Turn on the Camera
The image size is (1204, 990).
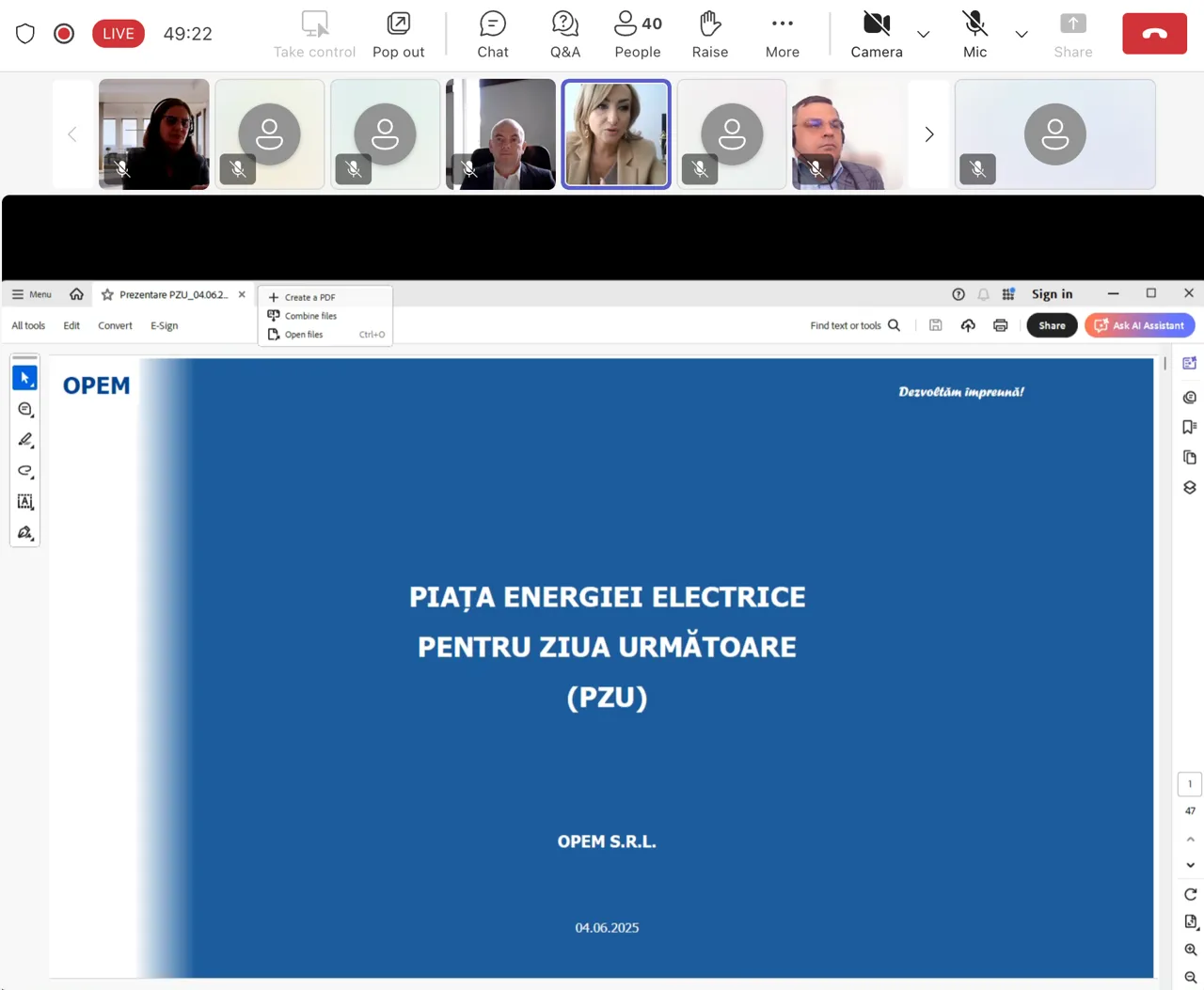click(x=877, y=35)
